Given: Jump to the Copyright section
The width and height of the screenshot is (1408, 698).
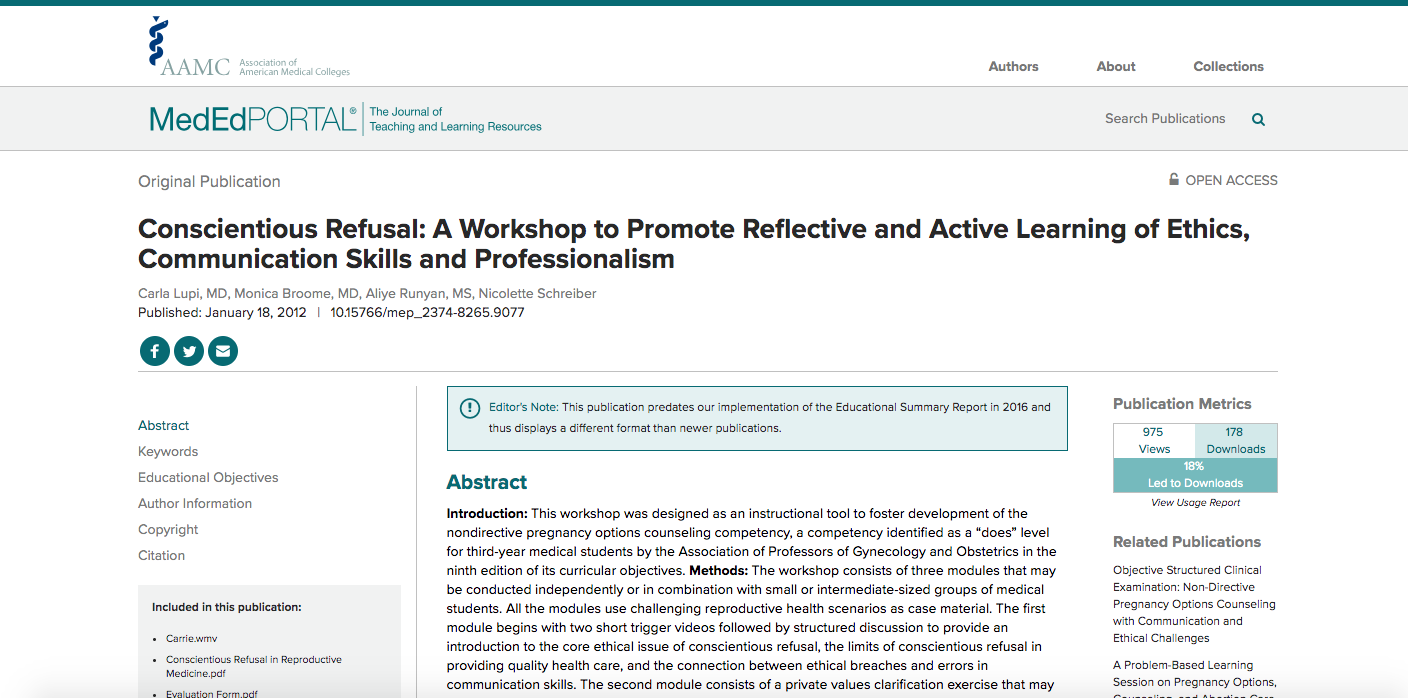Looking at the screenshot, I should point(168,529).
